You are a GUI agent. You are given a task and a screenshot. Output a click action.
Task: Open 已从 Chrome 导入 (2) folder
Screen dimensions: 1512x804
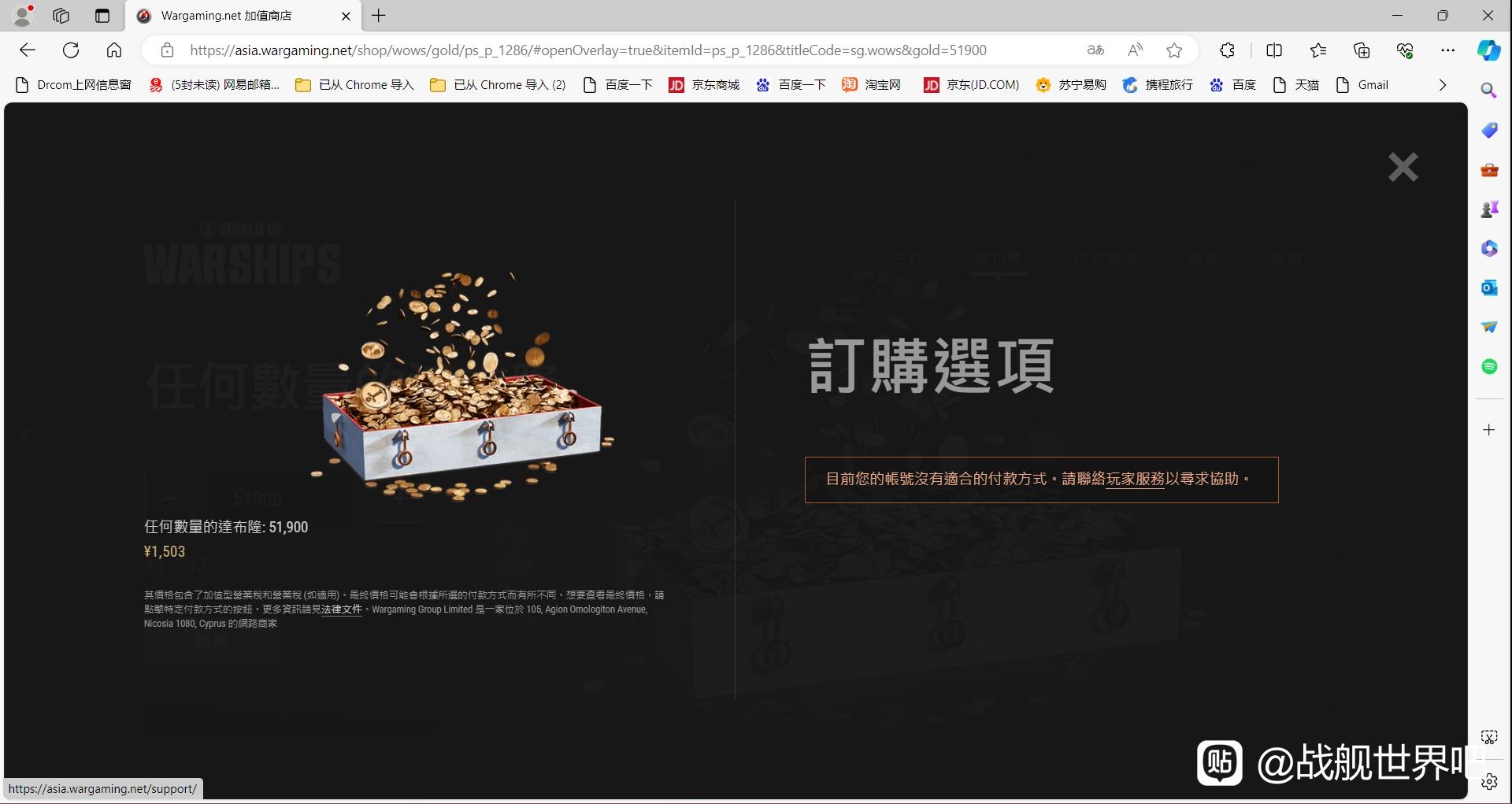coord(498,85)
